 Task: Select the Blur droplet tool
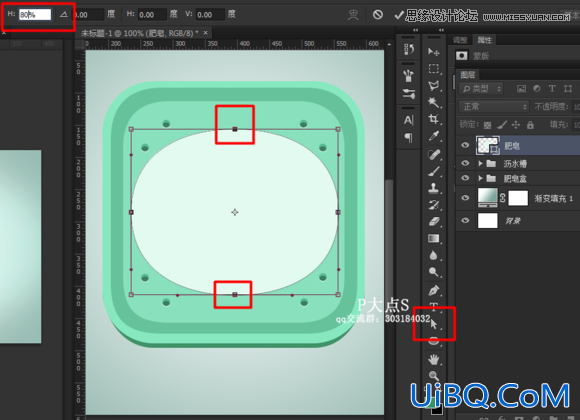pyautogui.click(x=434, y=255)
